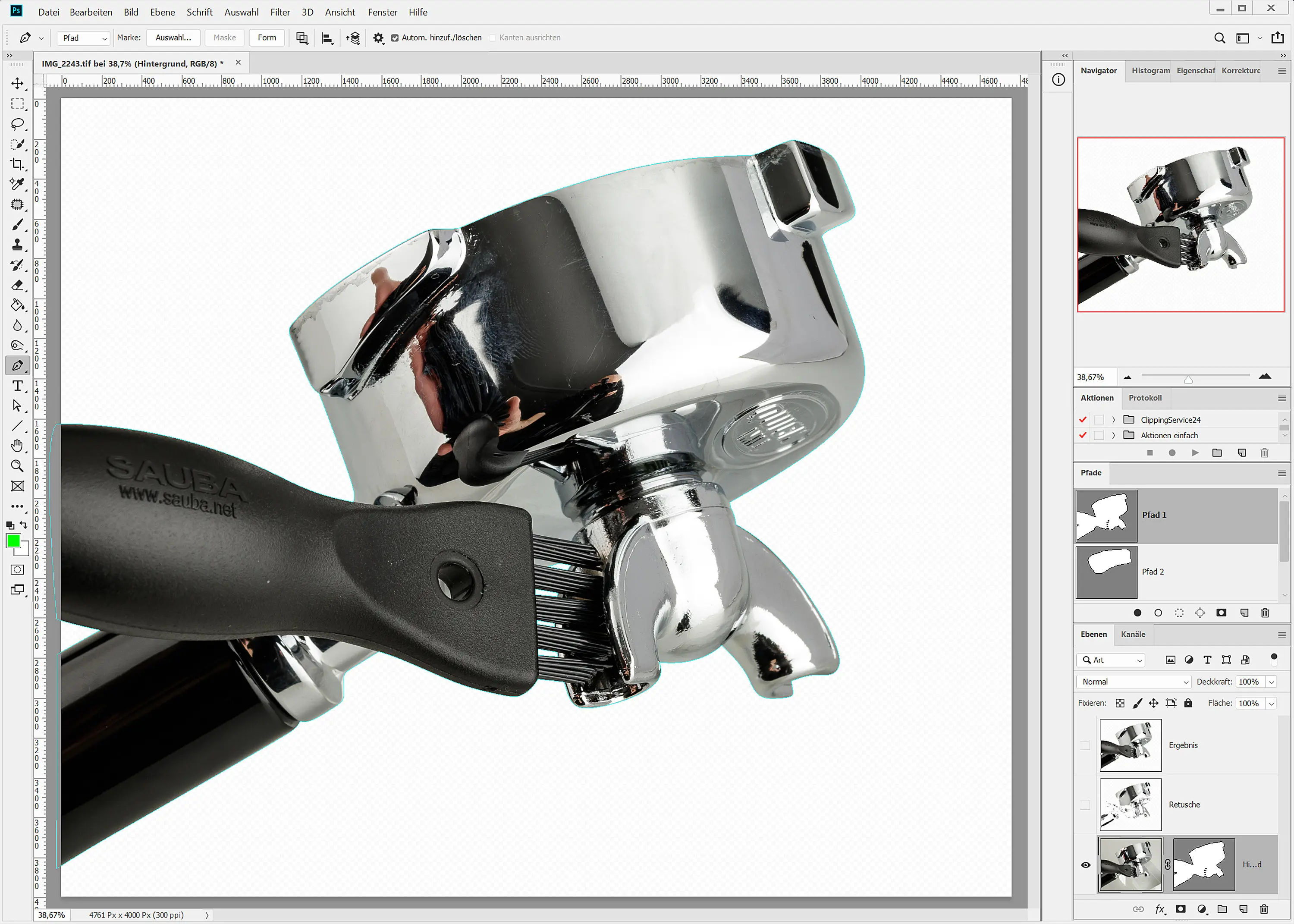Open the Filter menu
Viewport: 1294px width, 924px height.
tap(280, 12)
